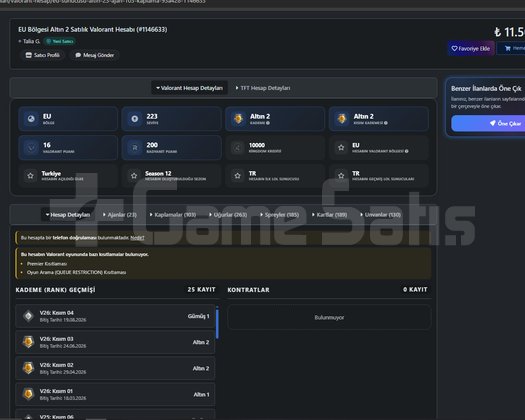
Task: Click the QUEUE RESTRICTION kısıtlaması text
Action: (76, 272)
